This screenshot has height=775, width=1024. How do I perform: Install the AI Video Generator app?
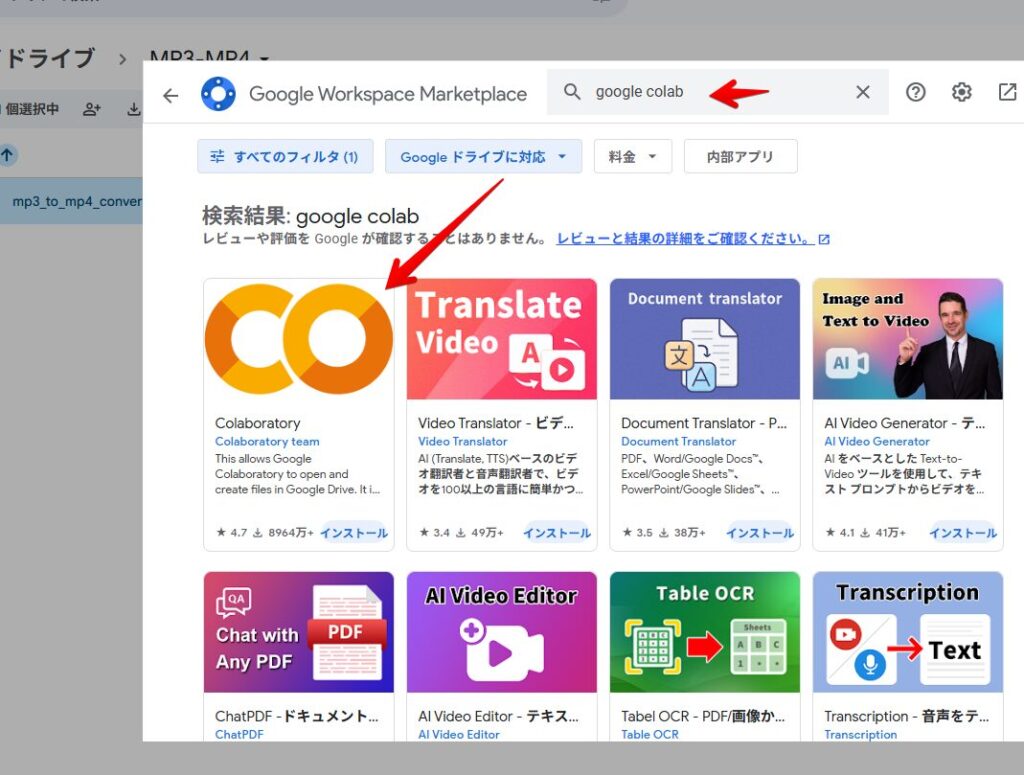(963, 533)
